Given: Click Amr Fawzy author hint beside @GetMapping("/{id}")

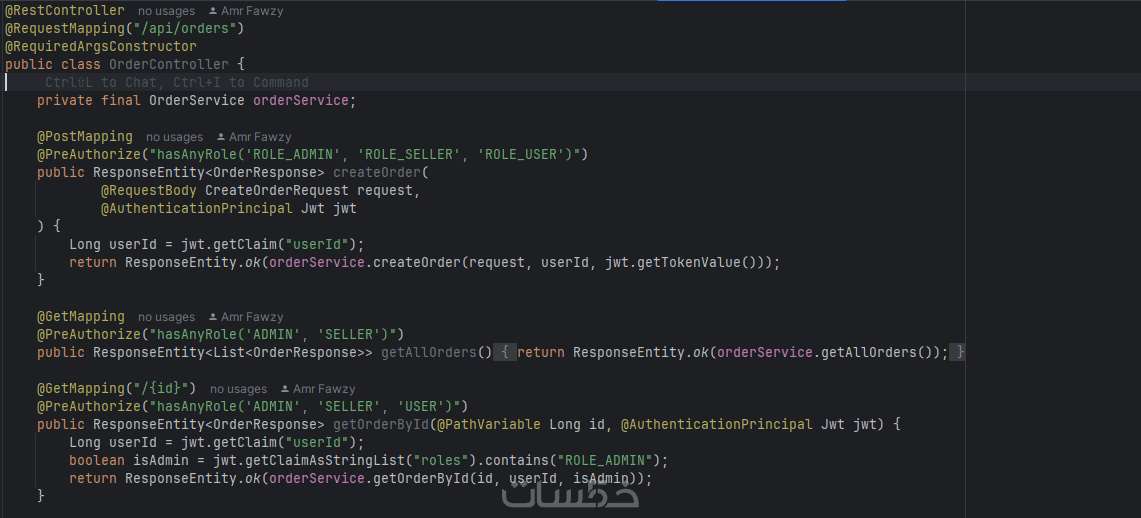Looking at the screenshot, I should [318, 389].
